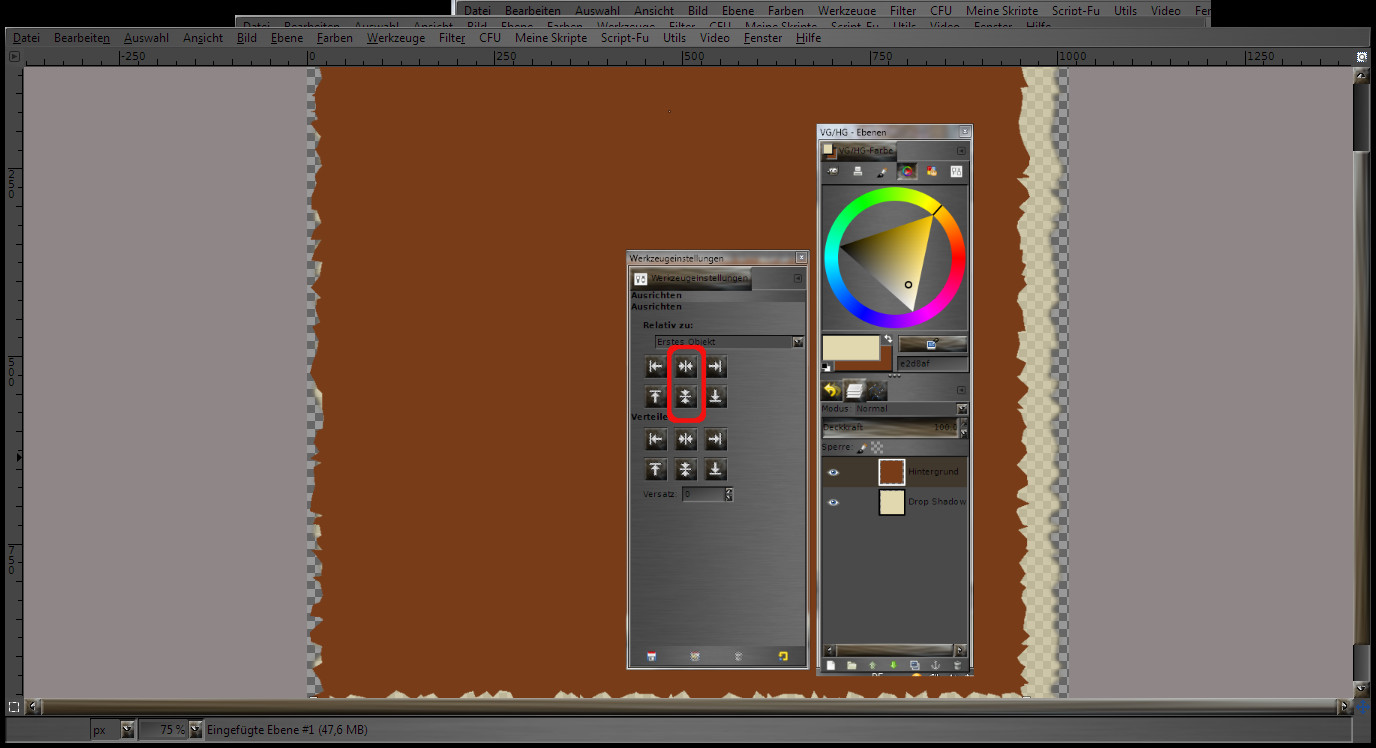Anchor the floating layer with anchor icon
The height and width of the screenshot is (748, 1376).
click(936, 665)
